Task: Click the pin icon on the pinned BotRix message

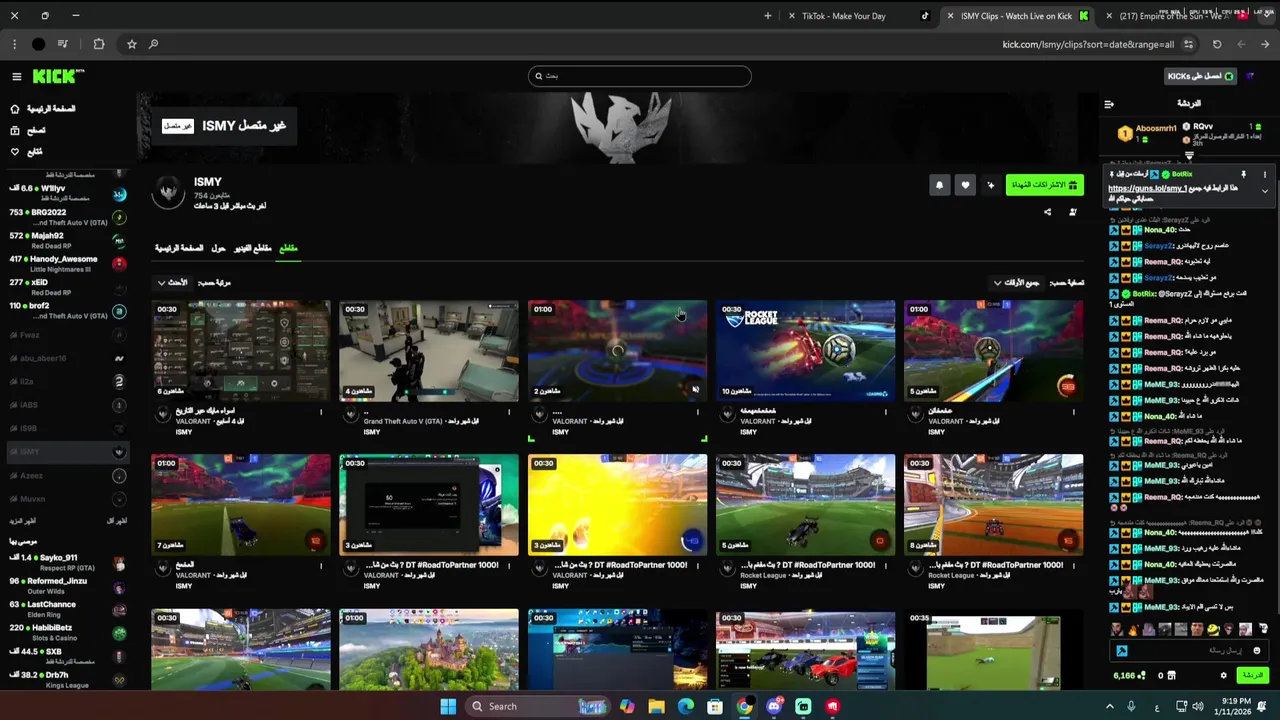Action: [x=1244, y=175]
